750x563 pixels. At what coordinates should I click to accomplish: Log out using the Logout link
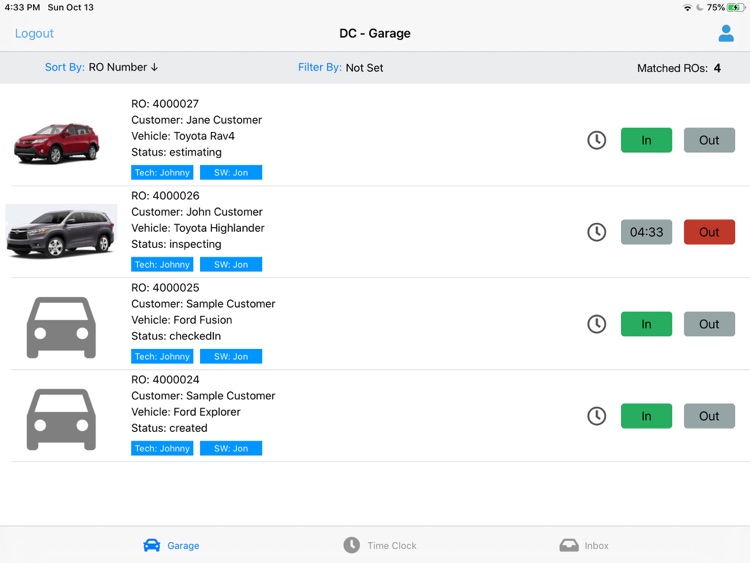point(34,33)
